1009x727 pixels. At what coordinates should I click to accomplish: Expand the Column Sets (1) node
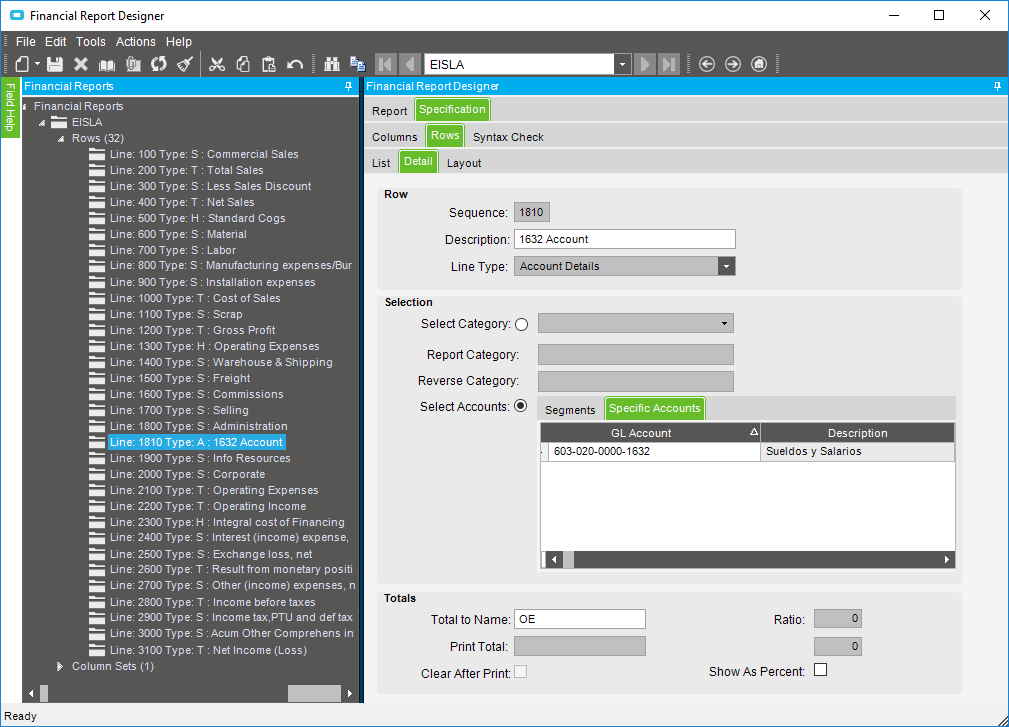tap(60, 667)
